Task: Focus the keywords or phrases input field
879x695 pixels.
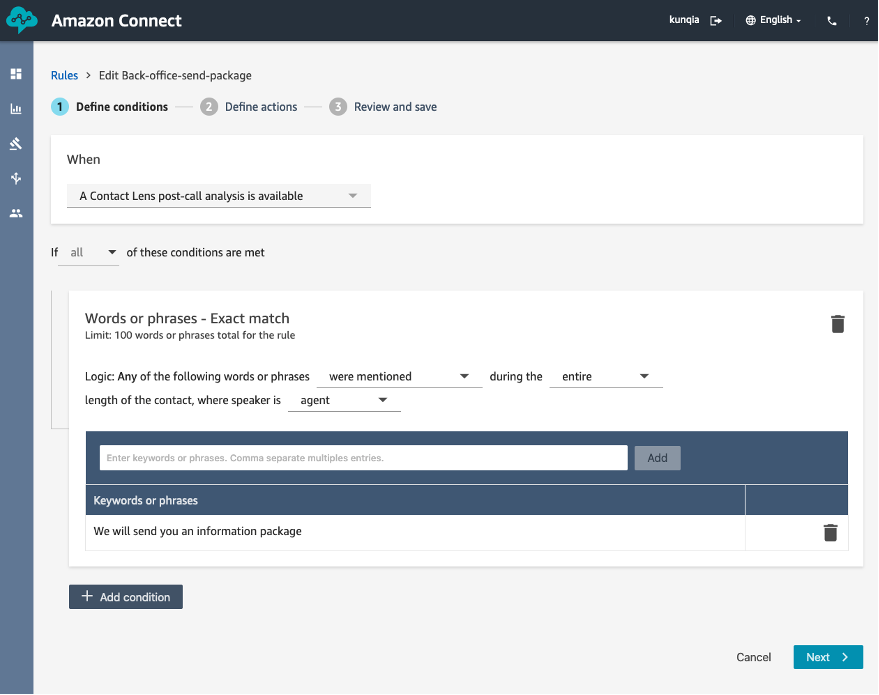Action: 364,458
